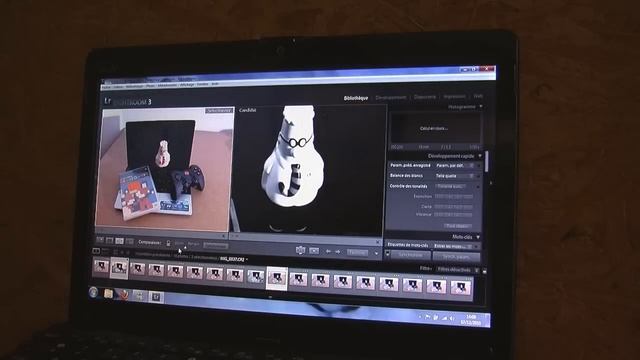Toggle the link focus lock icon
This screenshot has height=360, width=640.
click(x=168, y=243)
